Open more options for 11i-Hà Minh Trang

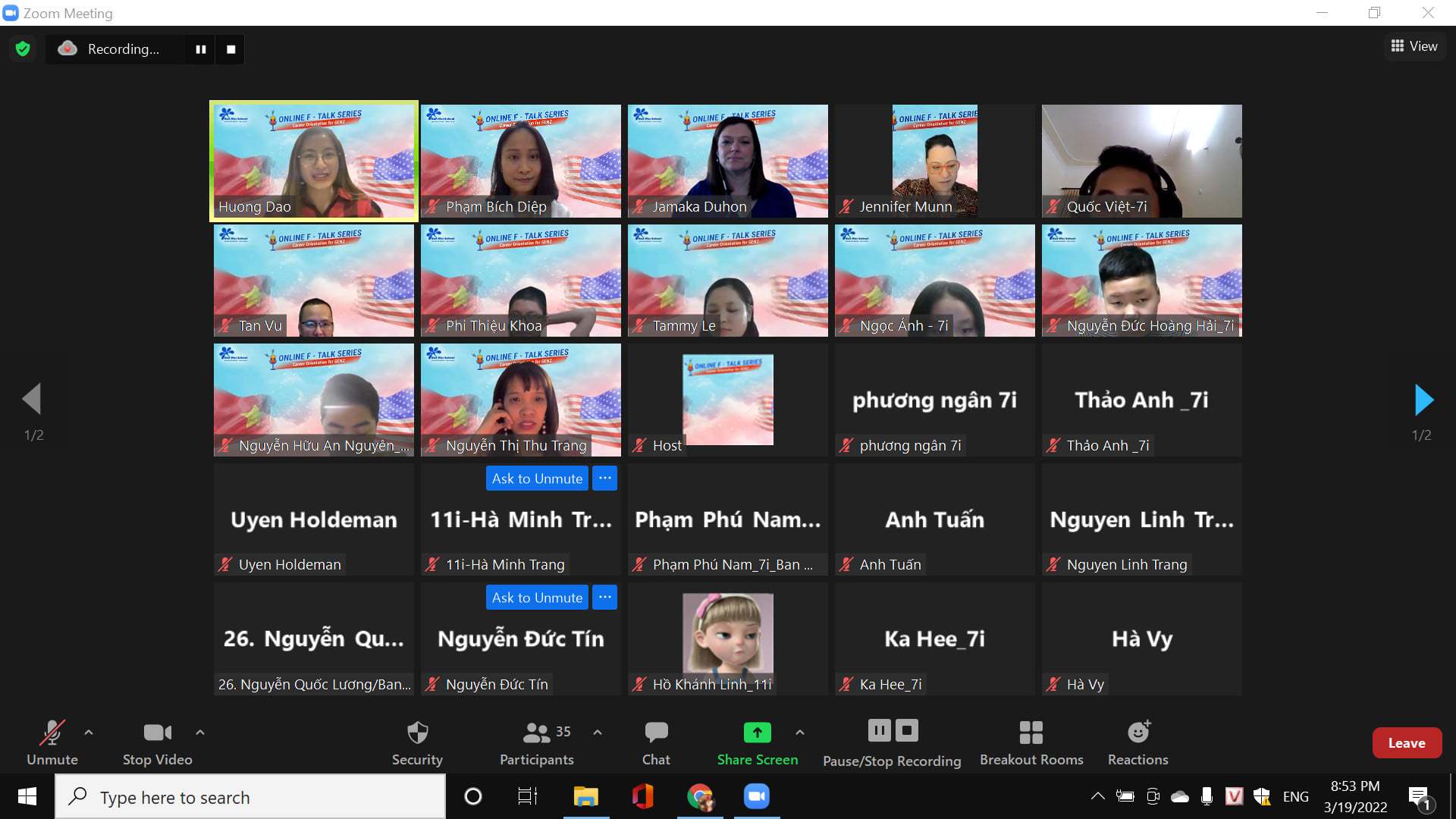[x=604, y=479]
